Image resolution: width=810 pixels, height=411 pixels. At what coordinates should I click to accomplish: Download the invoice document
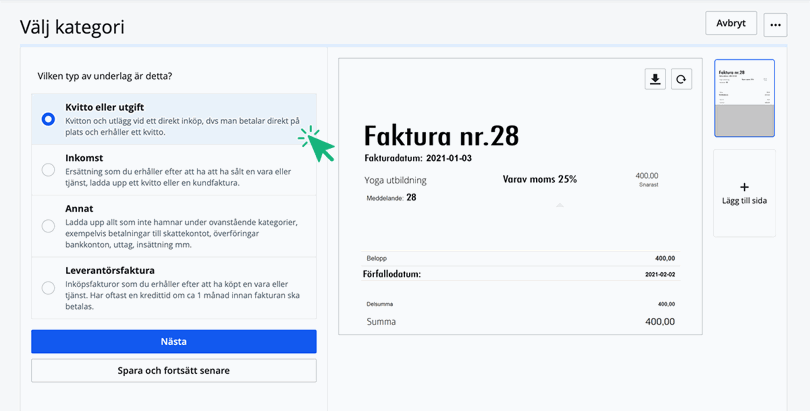(x=655, y=80)
